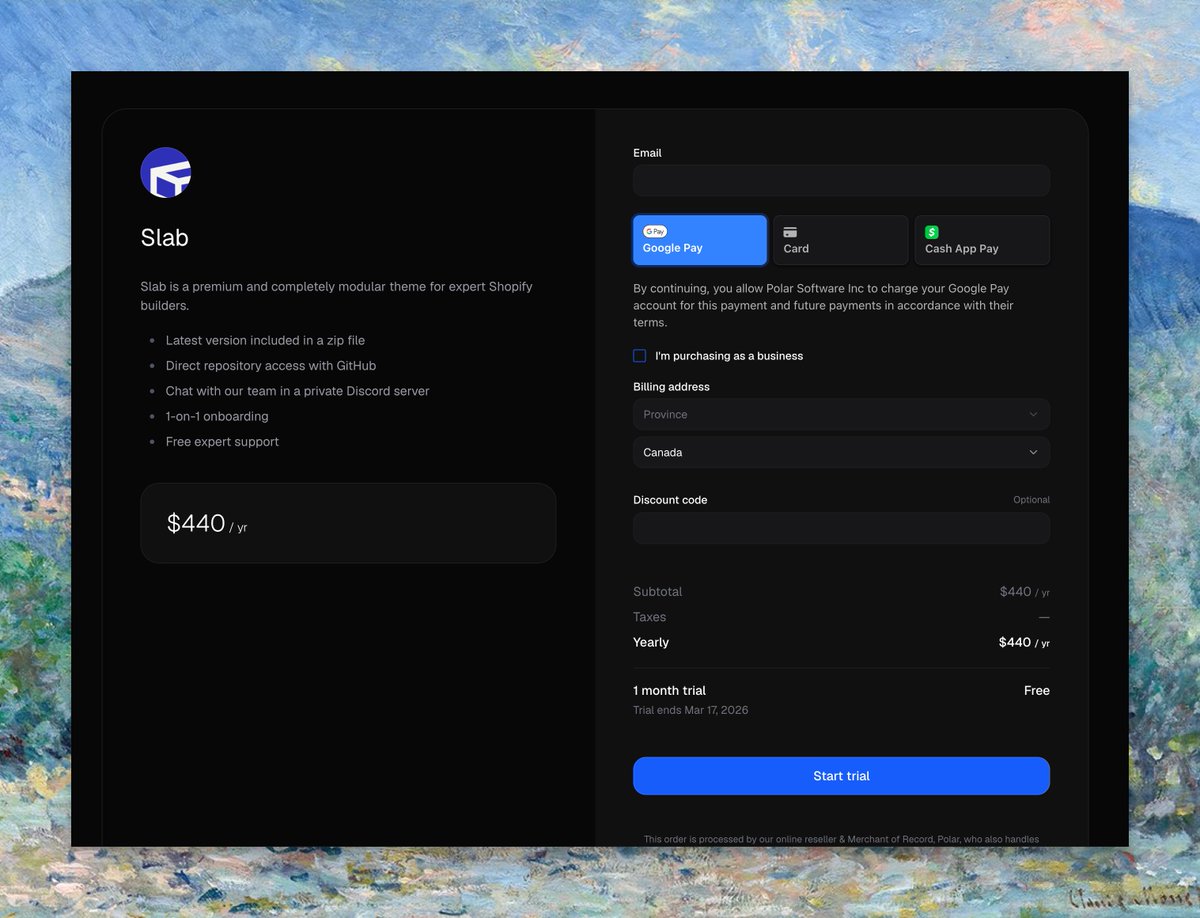Click the 'Free expert support' list item
Screen dimensions: 1200x918
click(x=222, y=441)
